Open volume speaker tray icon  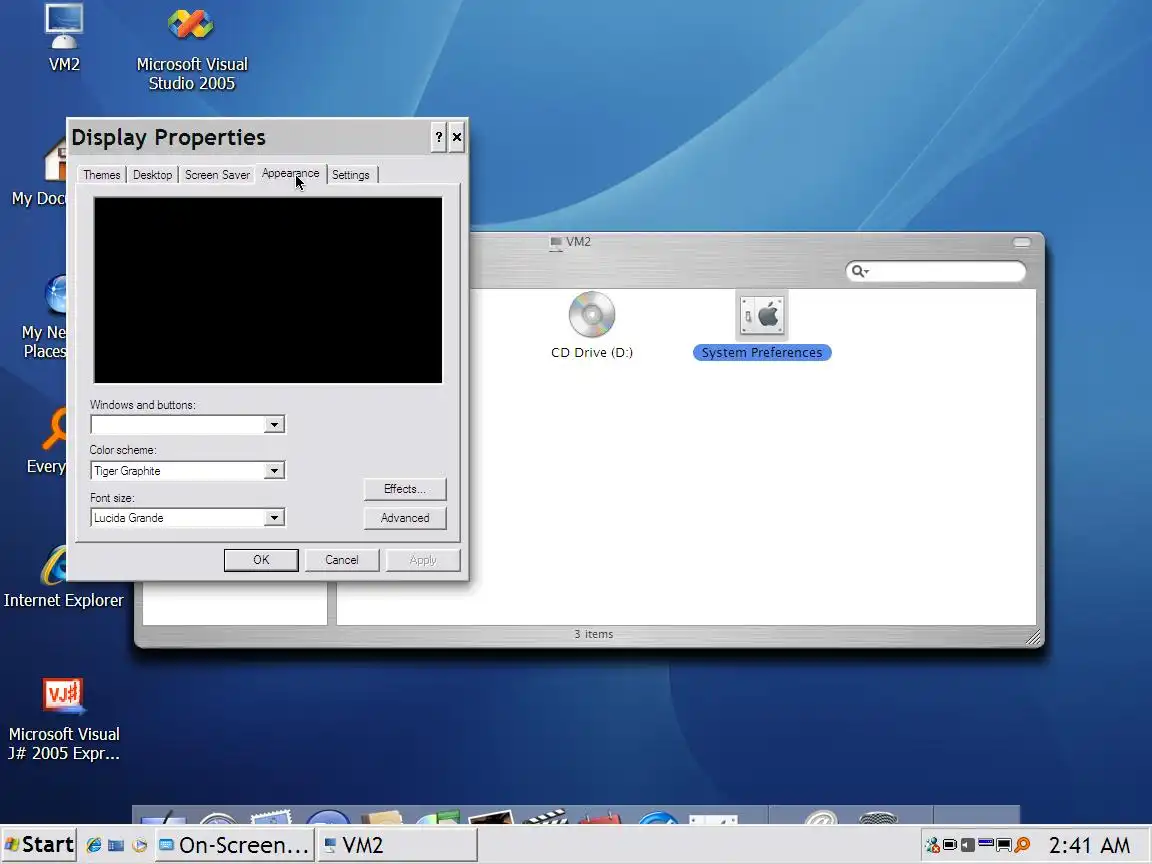tap(968, 845)
